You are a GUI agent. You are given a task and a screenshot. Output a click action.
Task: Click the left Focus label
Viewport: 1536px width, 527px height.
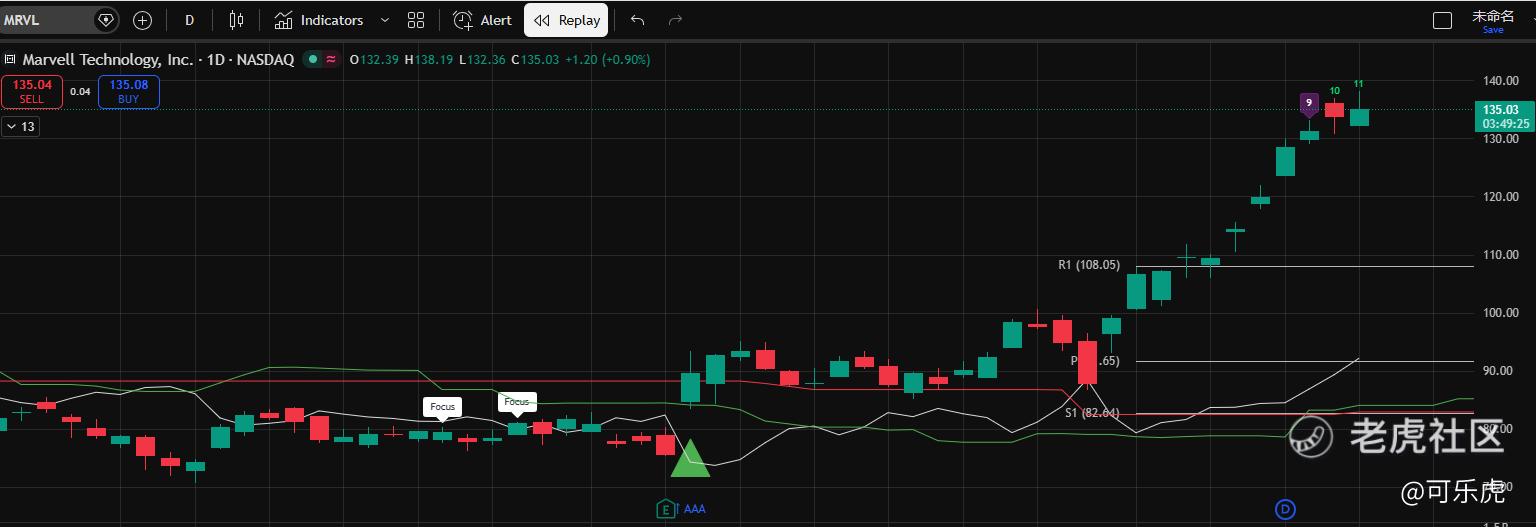tap(443, 407)
